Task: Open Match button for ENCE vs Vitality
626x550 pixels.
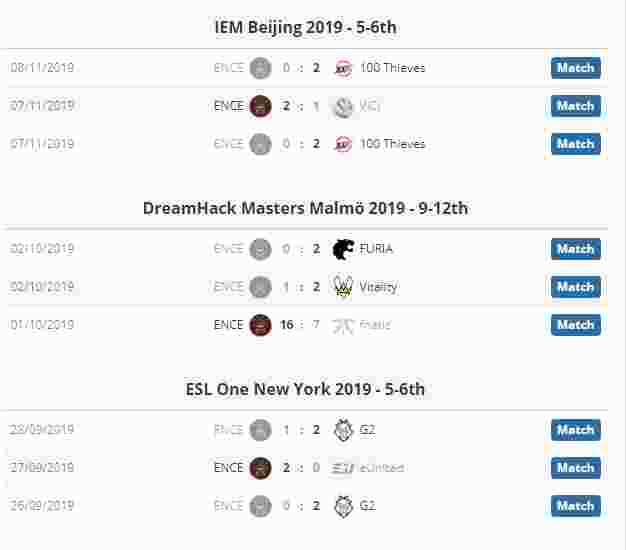Action: tap(576, 287)
